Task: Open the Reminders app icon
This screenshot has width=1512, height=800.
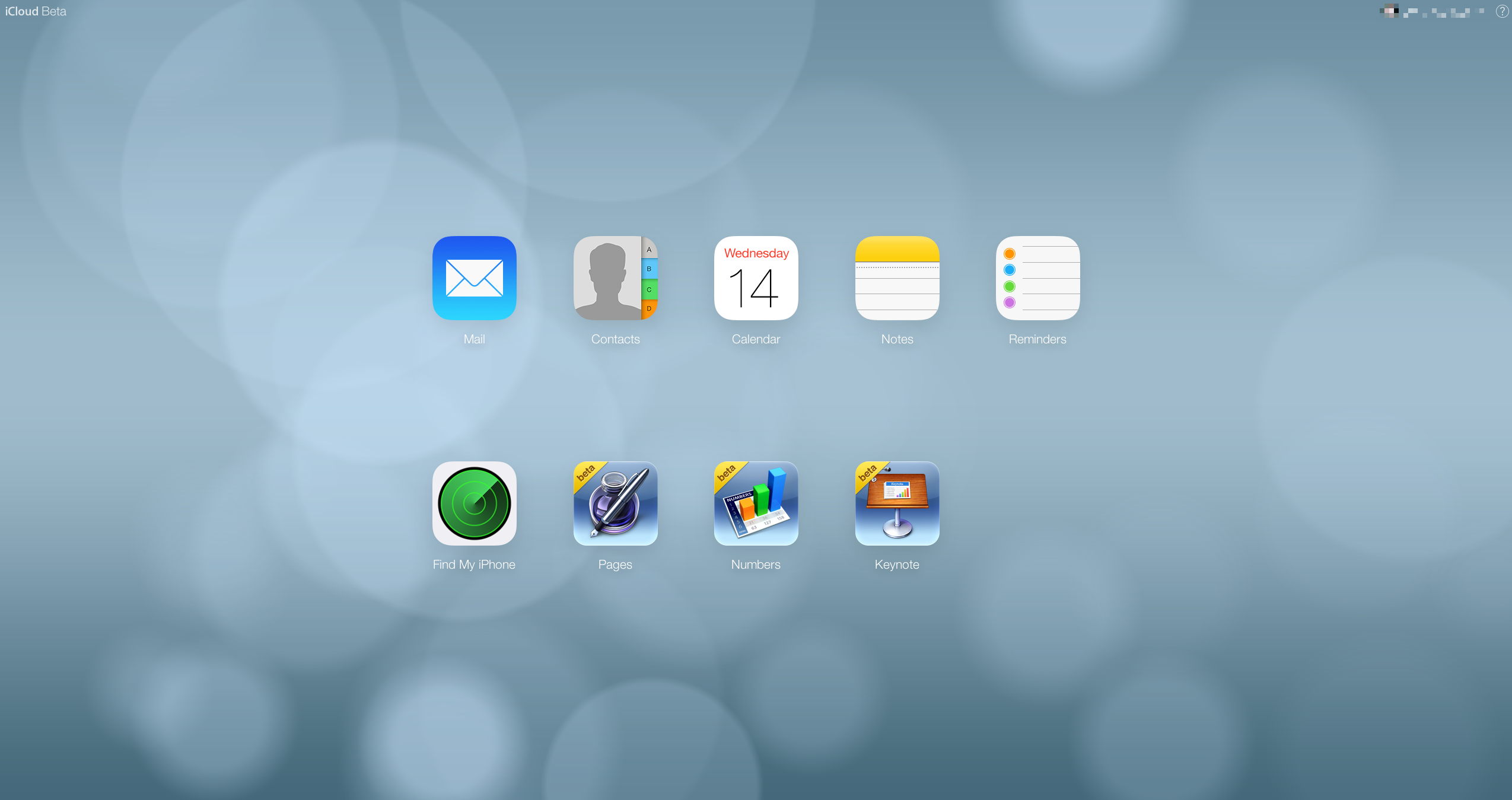Action: pyautogui.click(x=1036, y=278)
